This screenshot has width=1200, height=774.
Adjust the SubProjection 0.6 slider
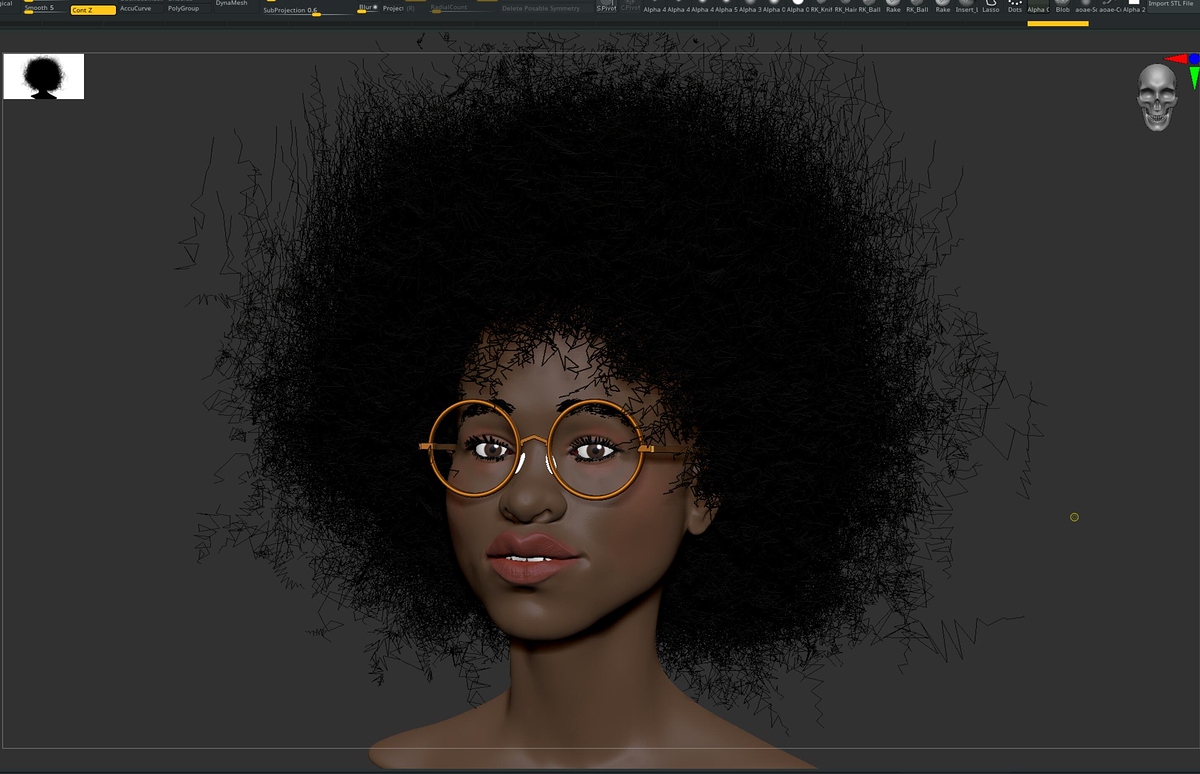[x=308, y=11]
